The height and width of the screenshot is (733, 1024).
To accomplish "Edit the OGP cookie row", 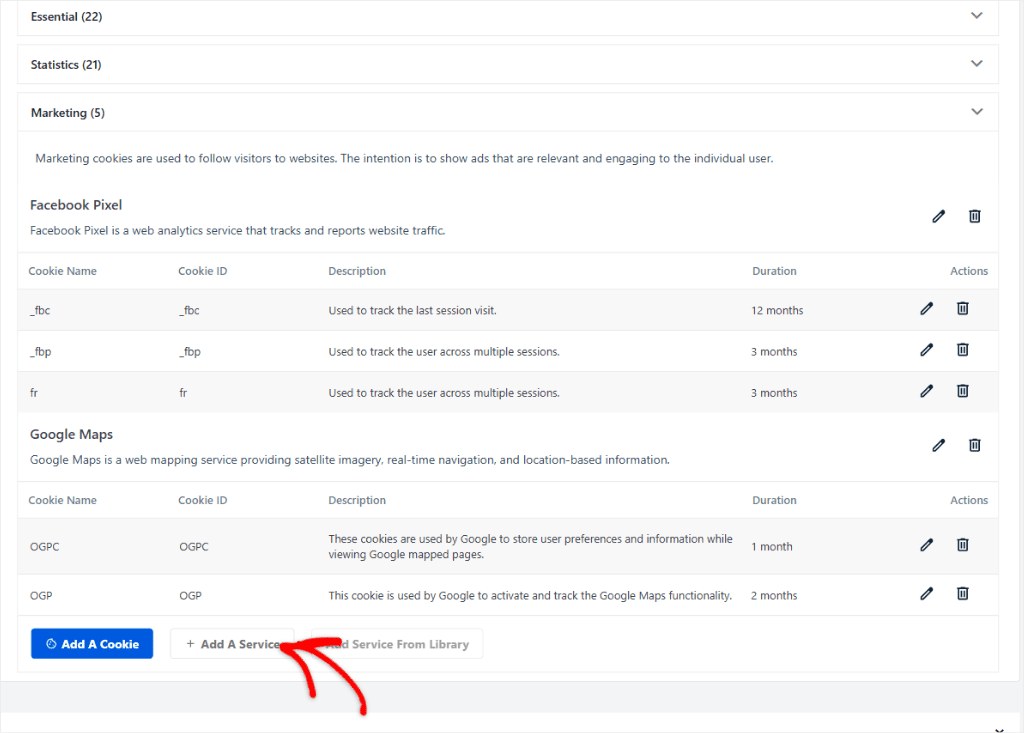I will [x=927, y=594].
